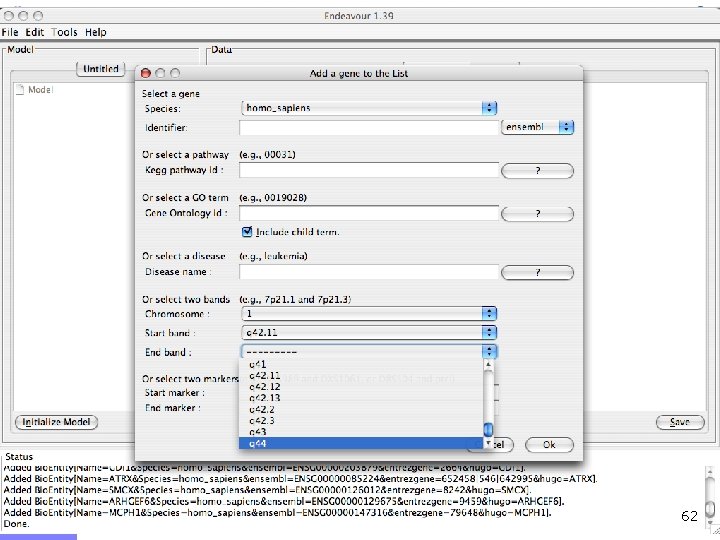Open the Edit menu
This screenshot has height=540, width=720.
[34, 32]
